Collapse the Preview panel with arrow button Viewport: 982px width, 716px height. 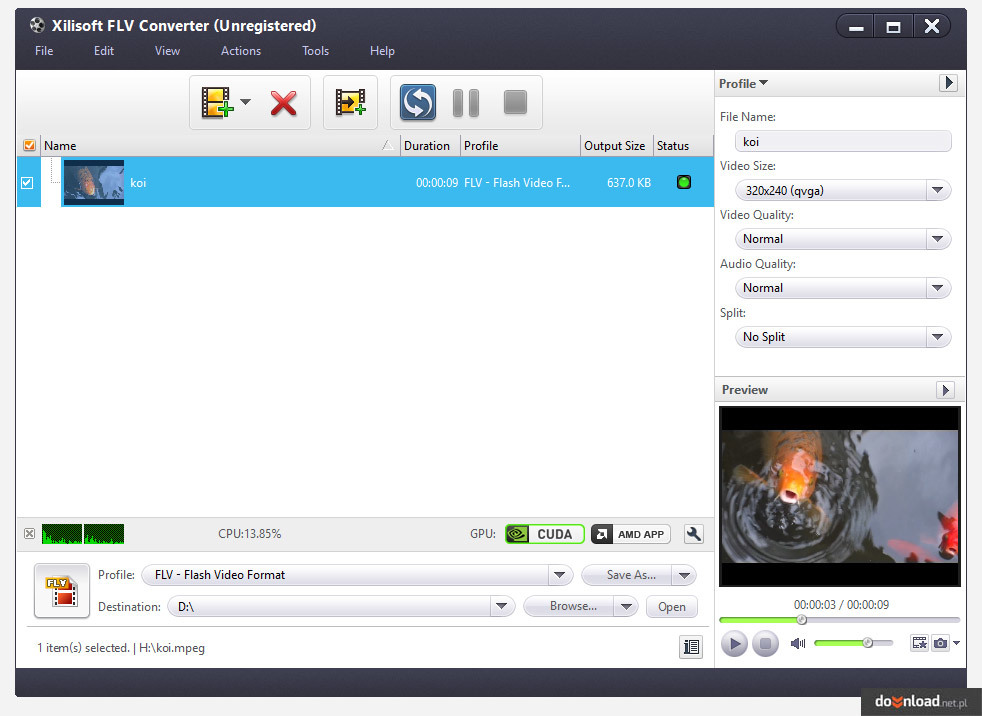point(945,390)
